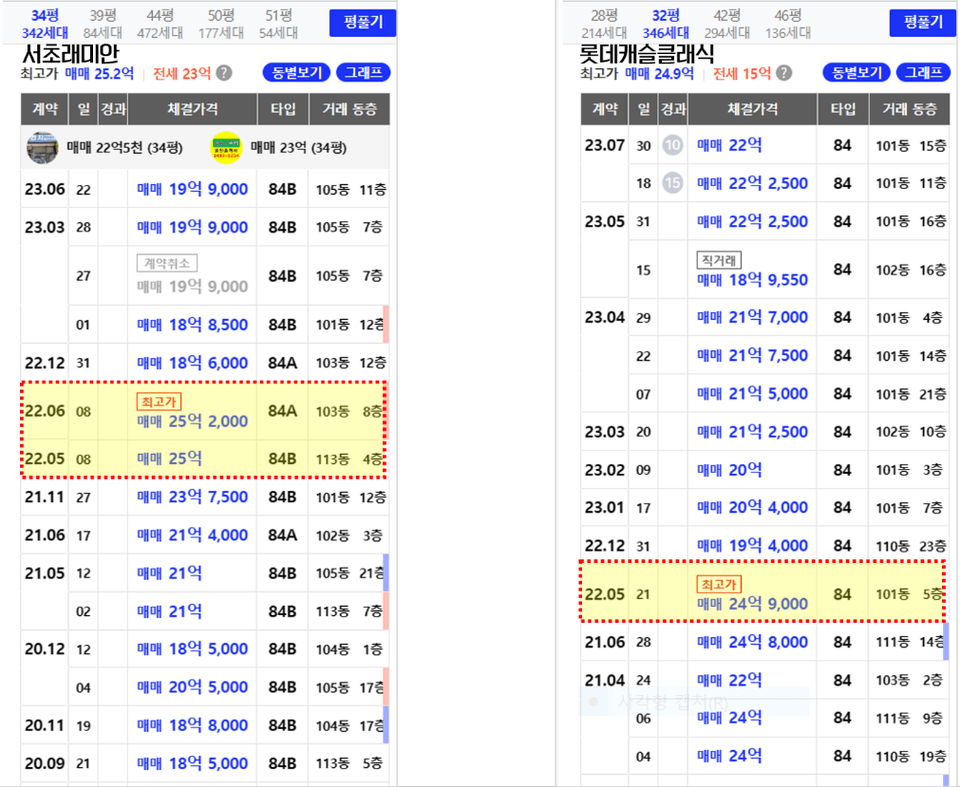Open yellow agent logo beside 매매 23억 listing
960x787 pixels.
coord(225,148)
